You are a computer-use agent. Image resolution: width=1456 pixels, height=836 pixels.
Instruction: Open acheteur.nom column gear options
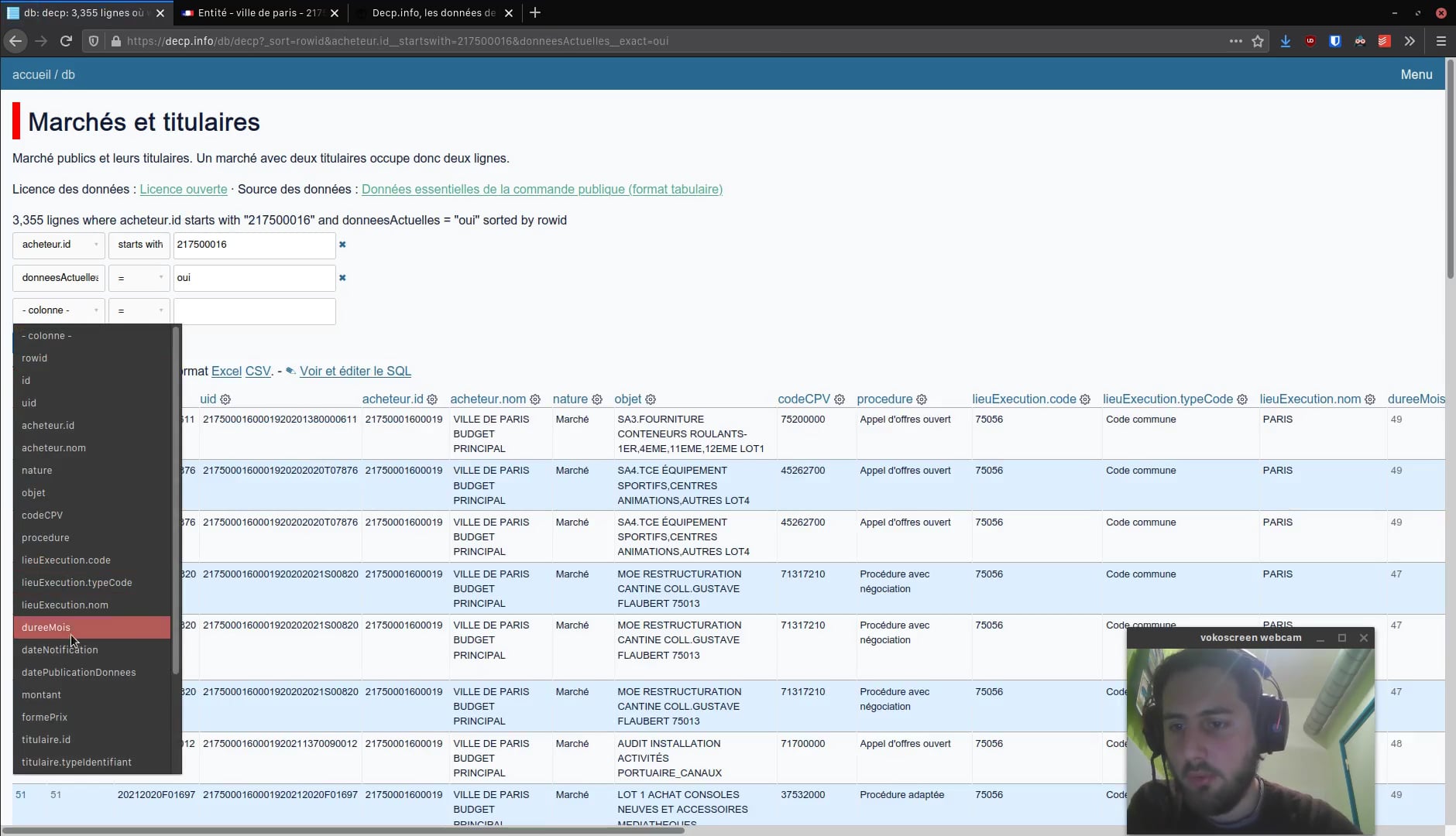coord(535,399)
